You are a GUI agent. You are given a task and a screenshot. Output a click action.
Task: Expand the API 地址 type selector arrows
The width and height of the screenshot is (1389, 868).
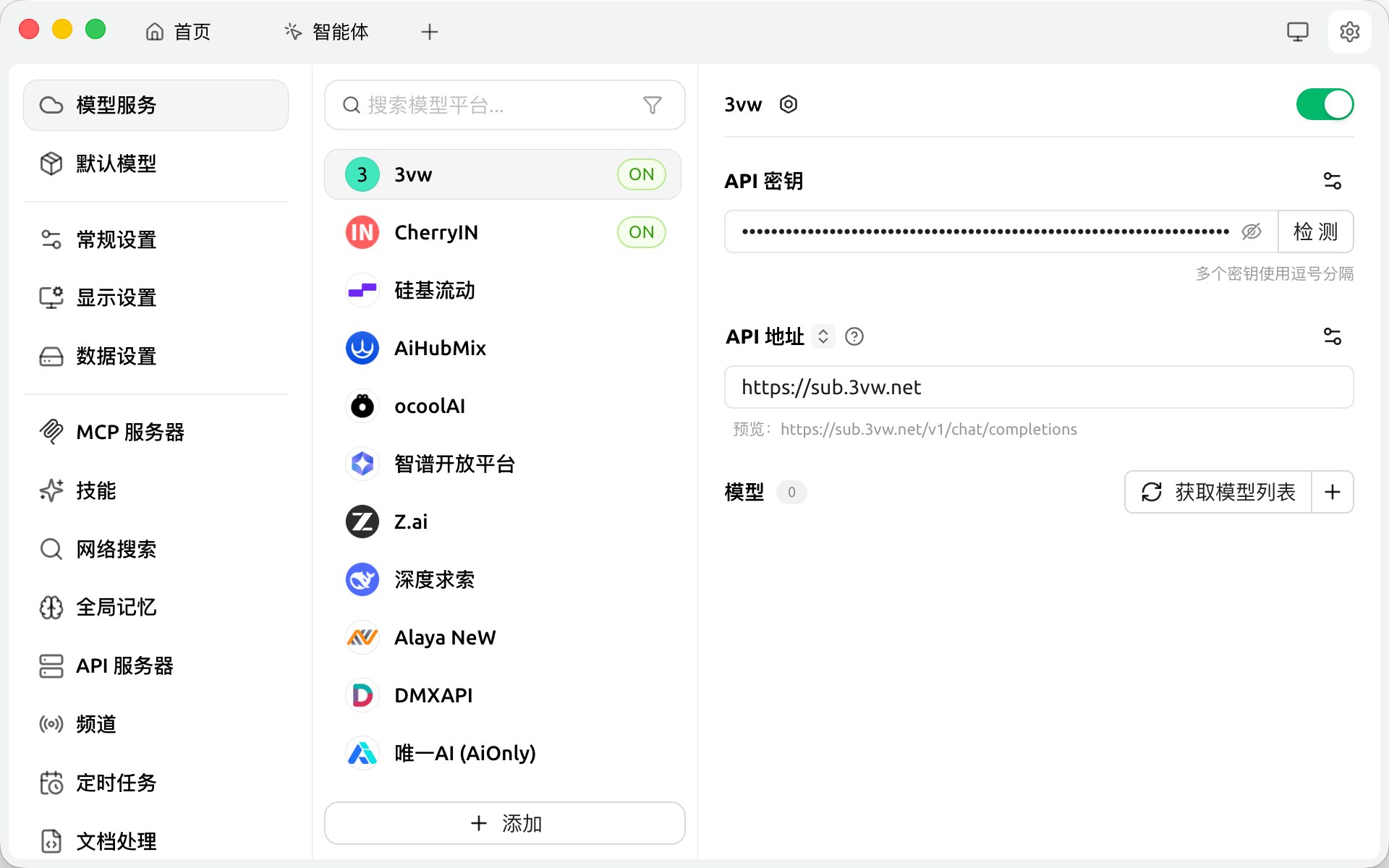point(823,336)
